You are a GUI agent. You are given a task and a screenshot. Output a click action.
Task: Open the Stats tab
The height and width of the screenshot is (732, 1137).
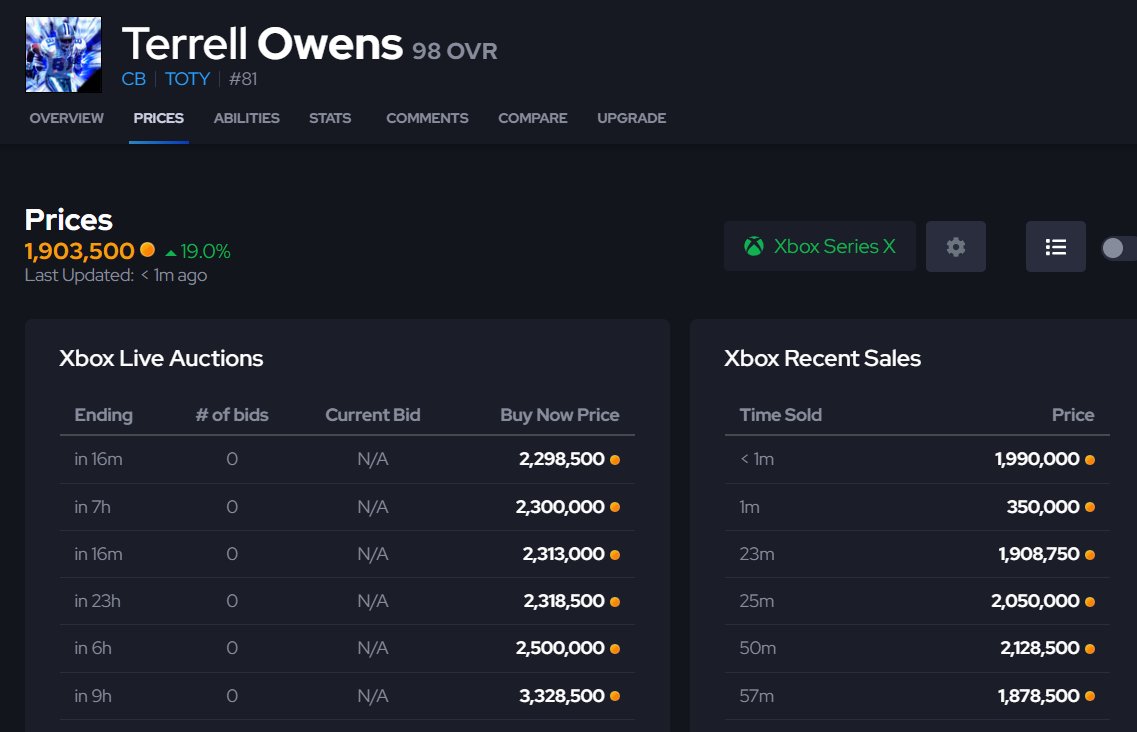point(330,118)
